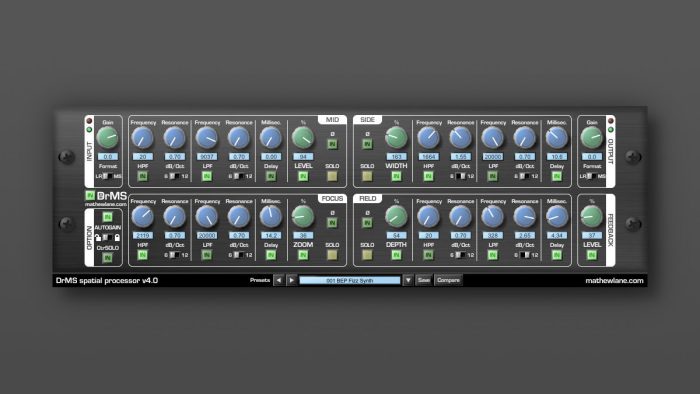Flip the FIELD LPF 6/12 dB/Oct switch
700x394 pixels.
point(525,255)
